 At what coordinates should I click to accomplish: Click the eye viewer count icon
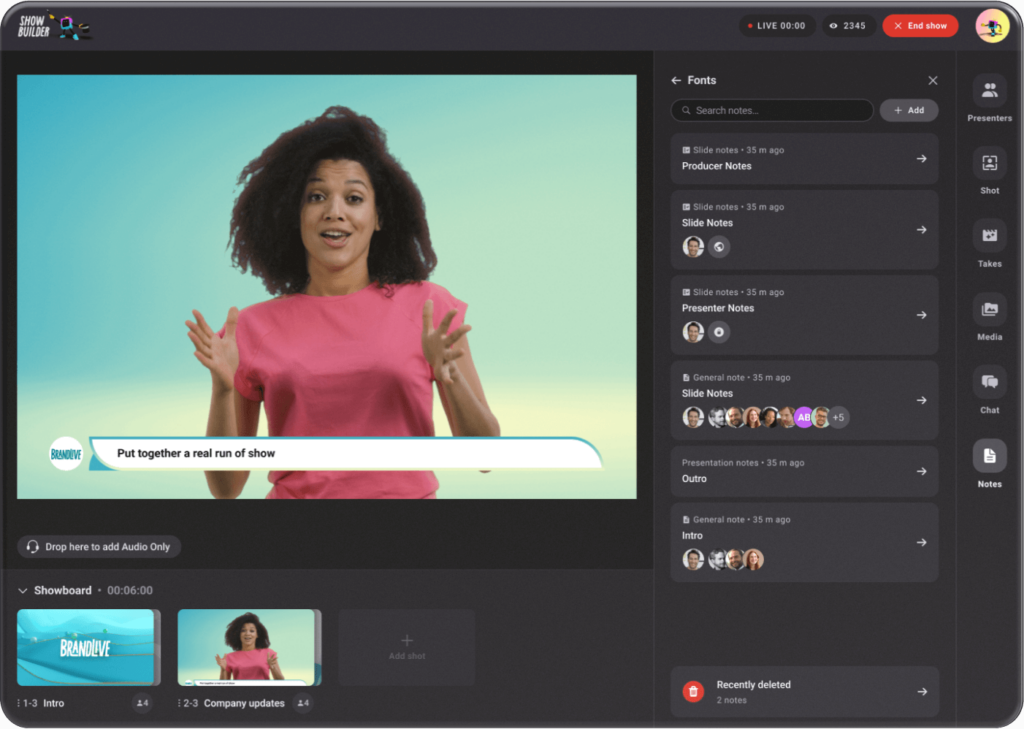point(831,25)
